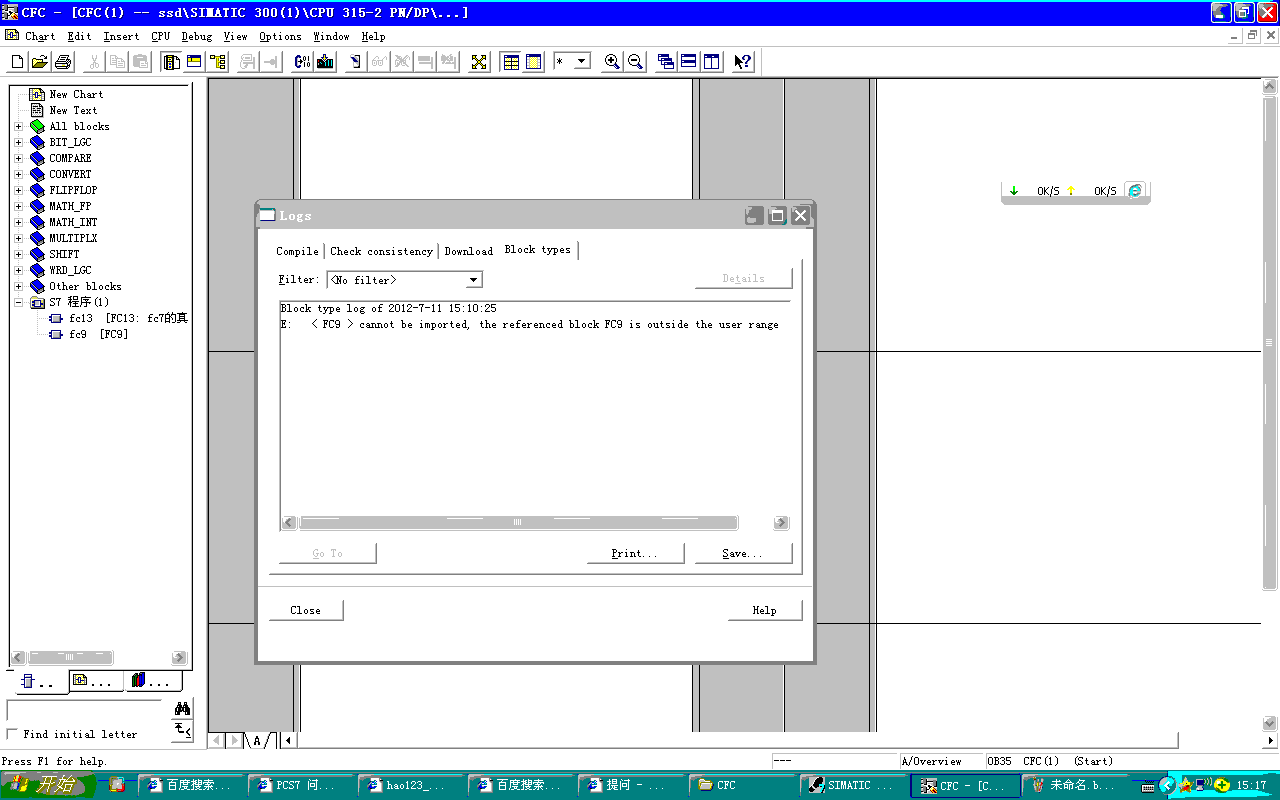Expand the BIT_LGC folder
The image size is (1280, 800).
18,142
